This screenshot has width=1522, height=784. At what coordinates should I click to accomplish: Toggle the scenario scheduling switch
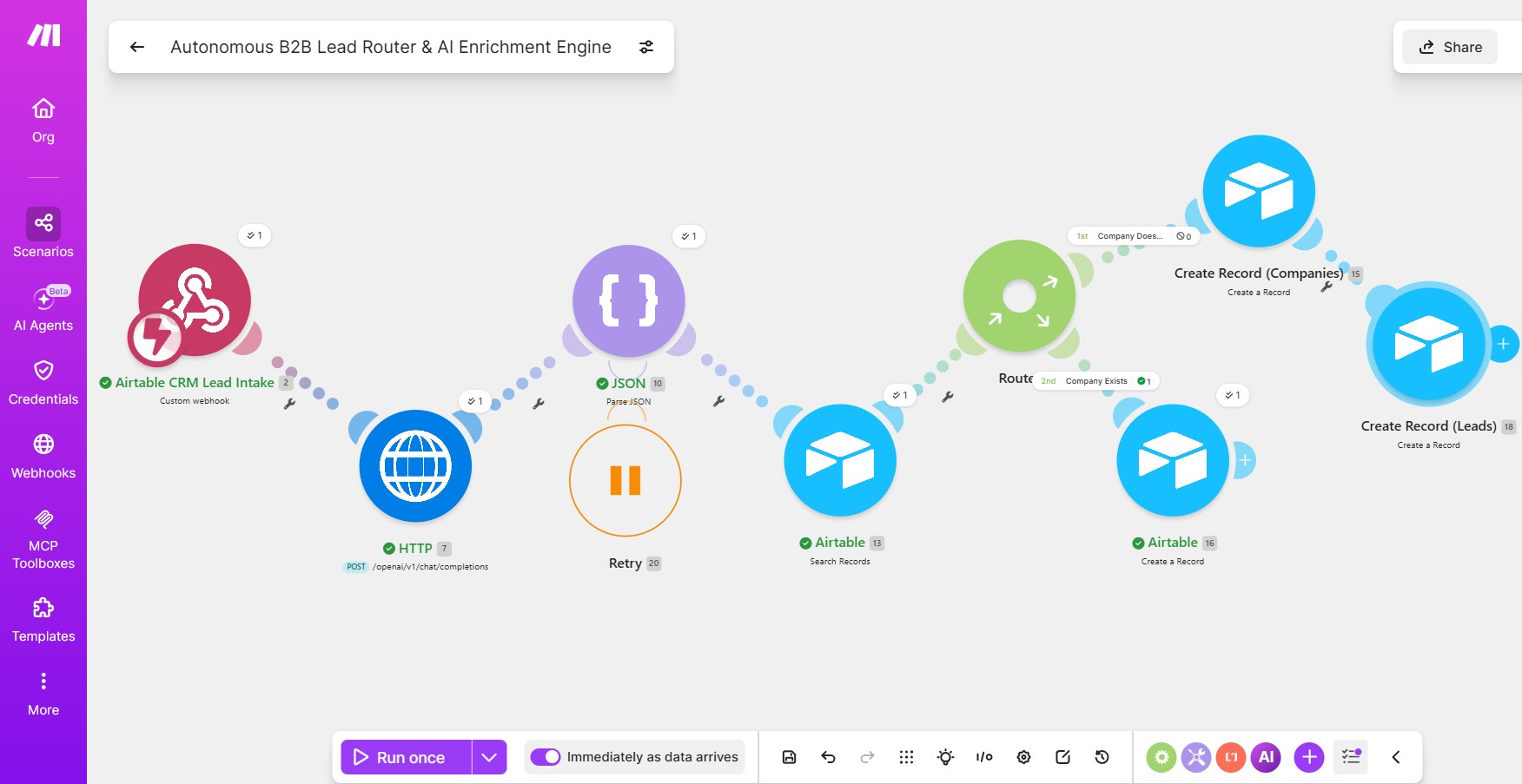tap(546, 757)
